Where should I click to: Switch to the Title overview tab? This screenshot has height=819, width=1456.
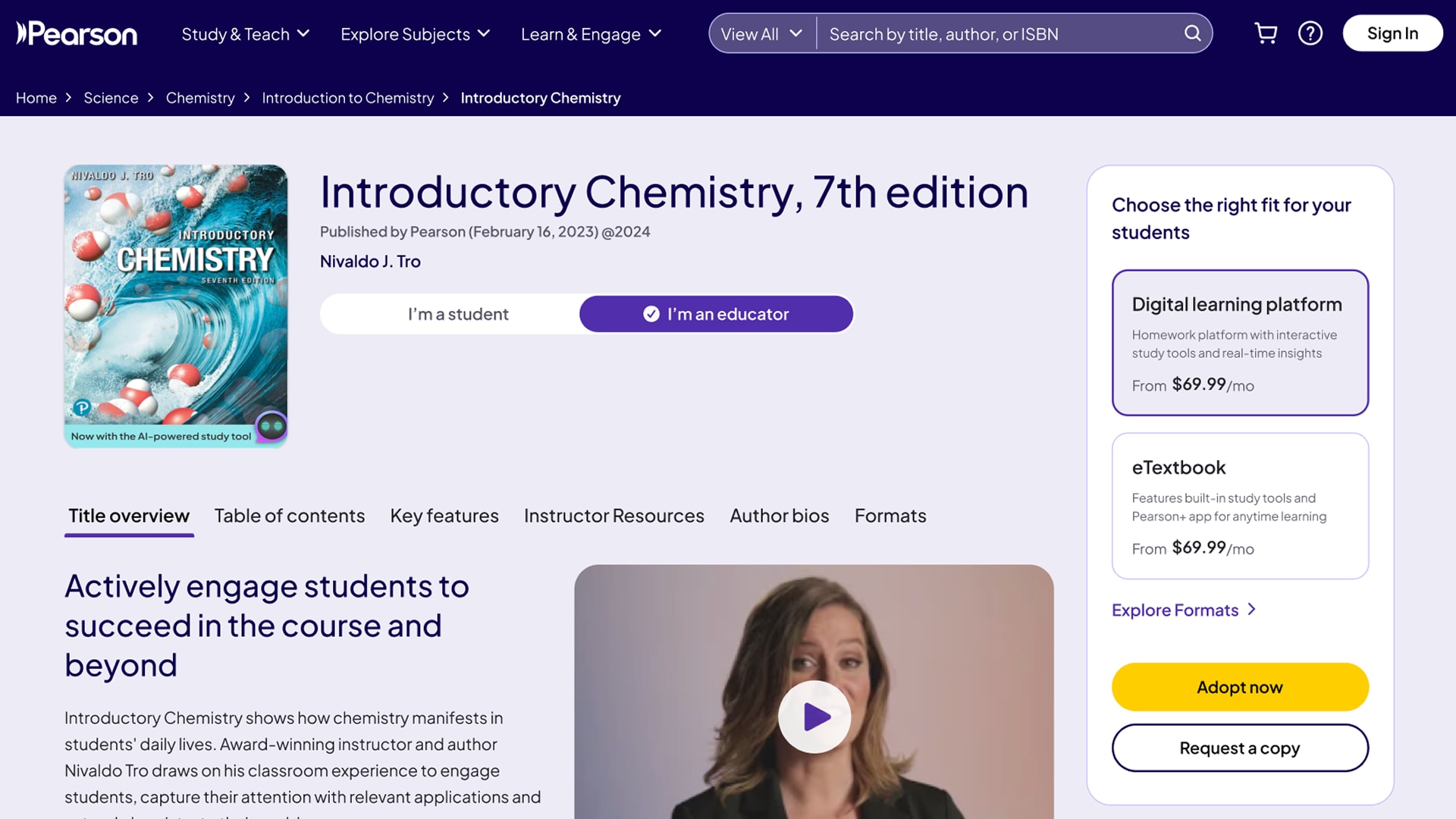point(129,516)
